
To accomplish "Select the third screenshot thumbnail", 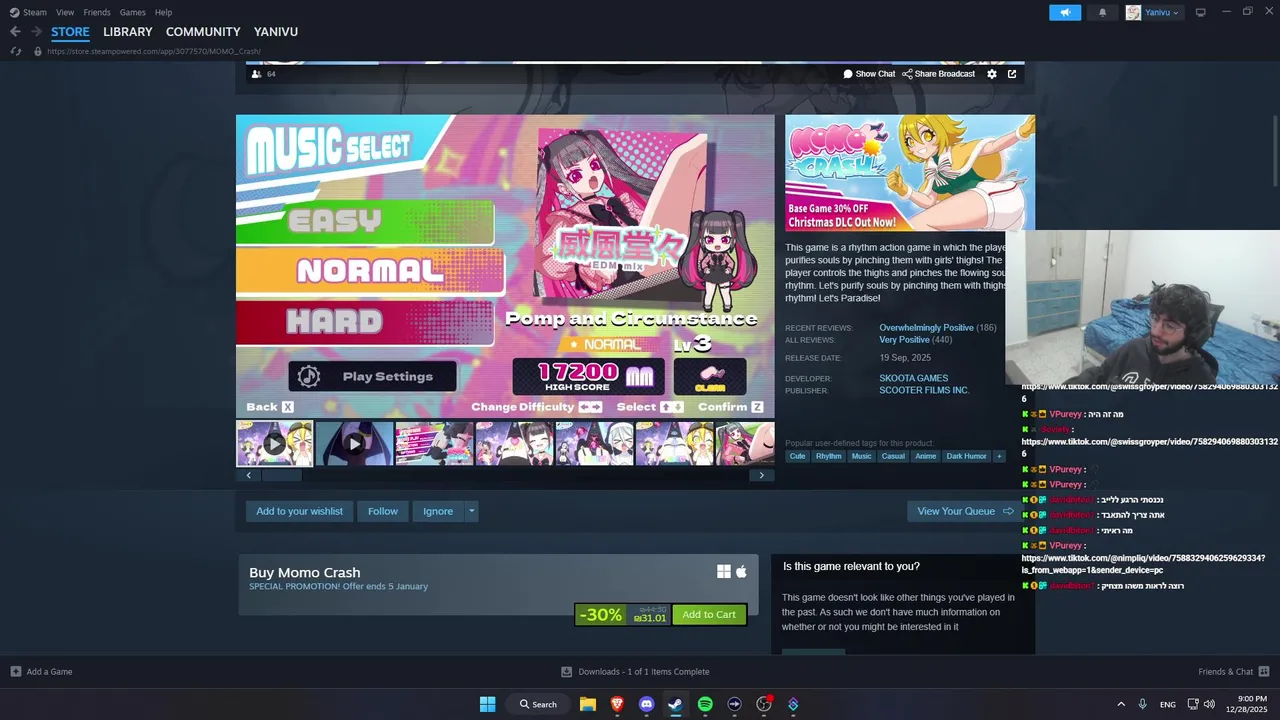I will 434,444.
